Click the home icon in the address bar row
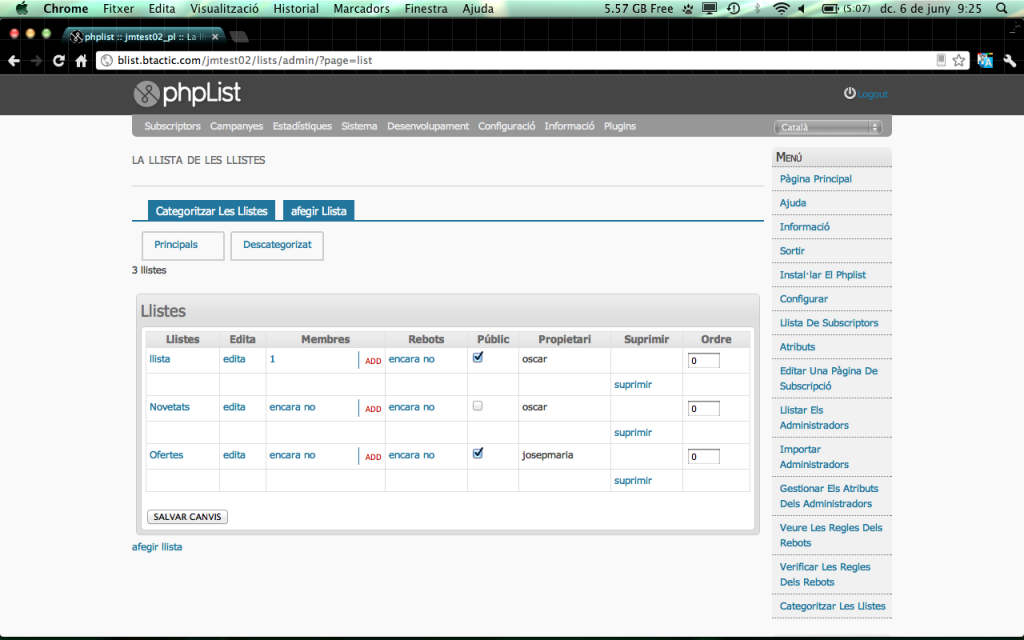The height and width of the screenshot is (640, 1024). click(82, 60)
